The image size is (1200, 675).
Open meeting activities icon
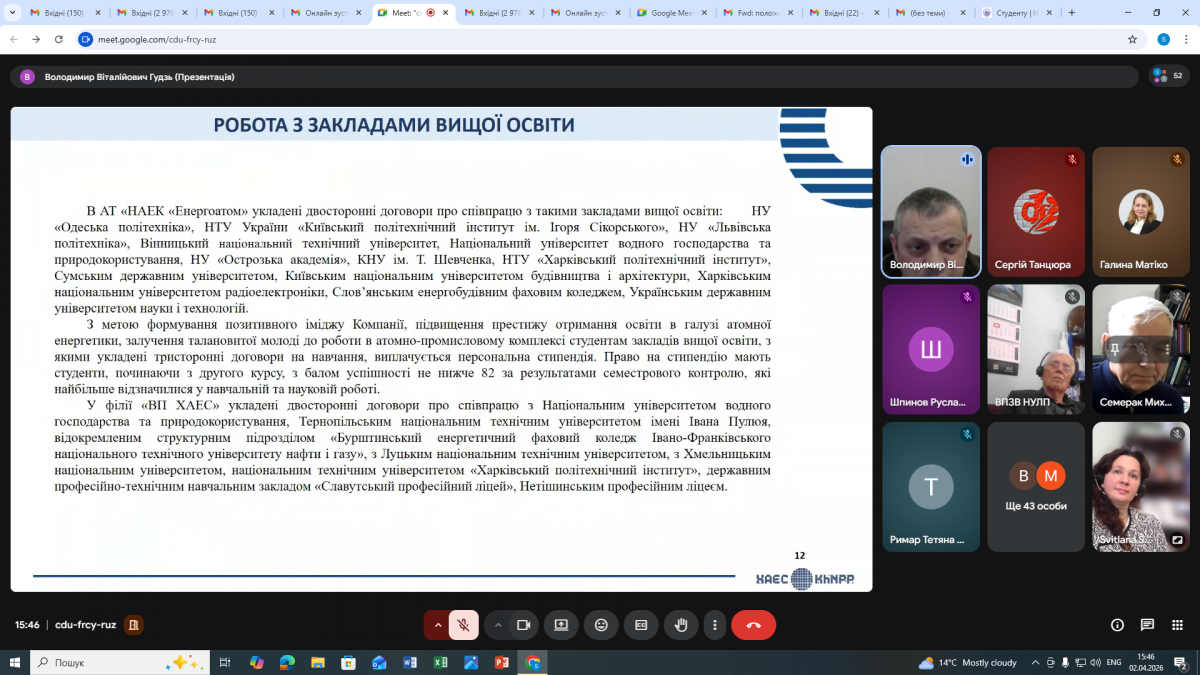click(x=1177, y=625)
